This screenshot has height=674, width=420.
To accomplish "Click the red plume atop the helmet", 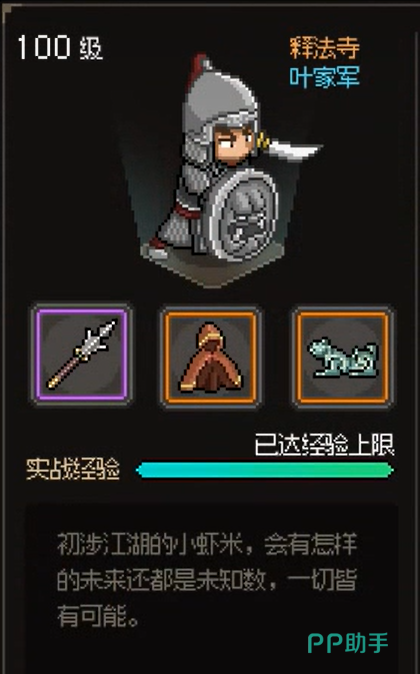I will point(199,67).
